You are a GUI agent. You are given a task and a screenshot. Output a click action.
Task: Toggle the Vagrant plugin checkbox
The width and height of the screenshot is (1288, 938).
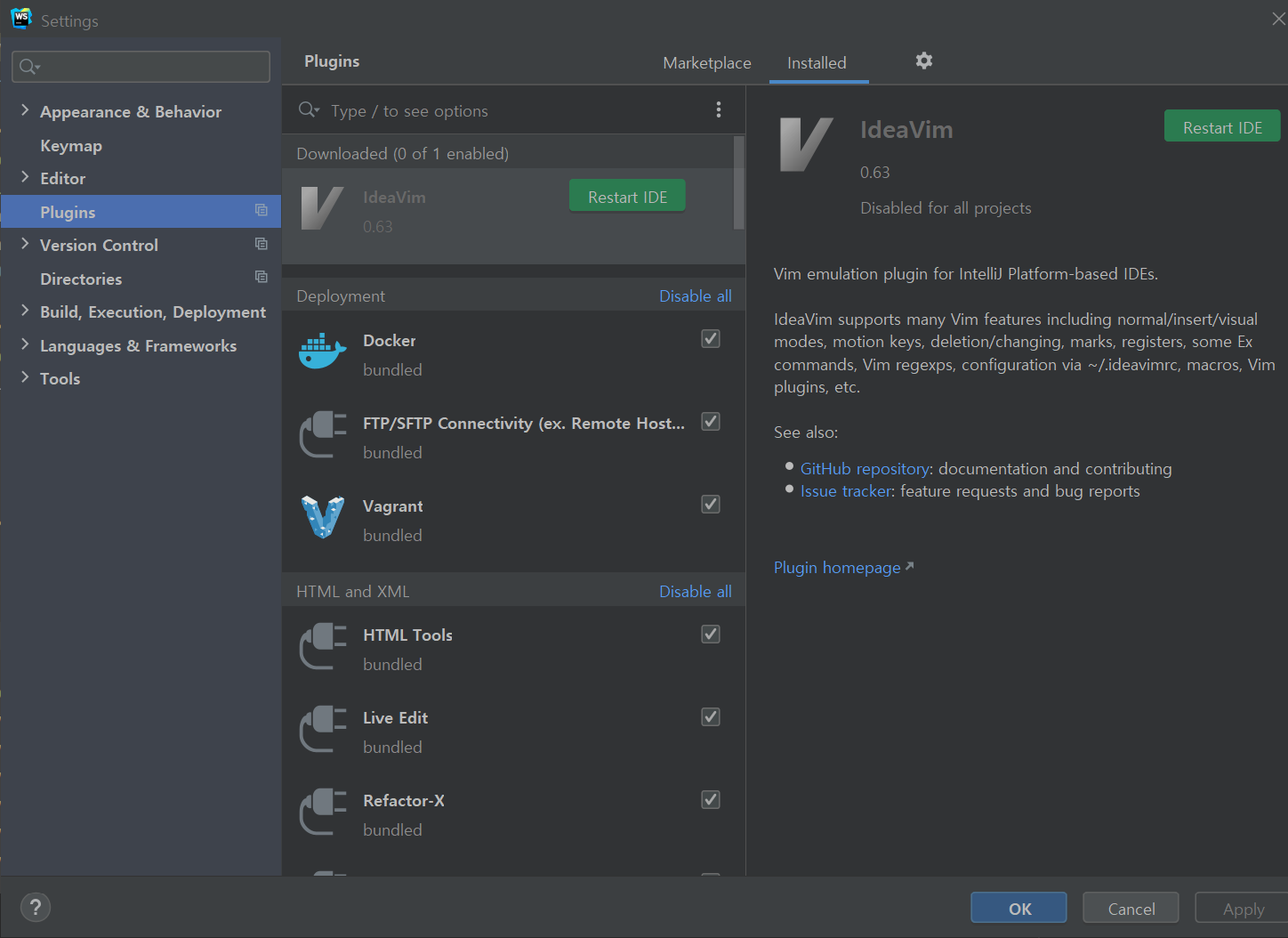pos(711,504)
